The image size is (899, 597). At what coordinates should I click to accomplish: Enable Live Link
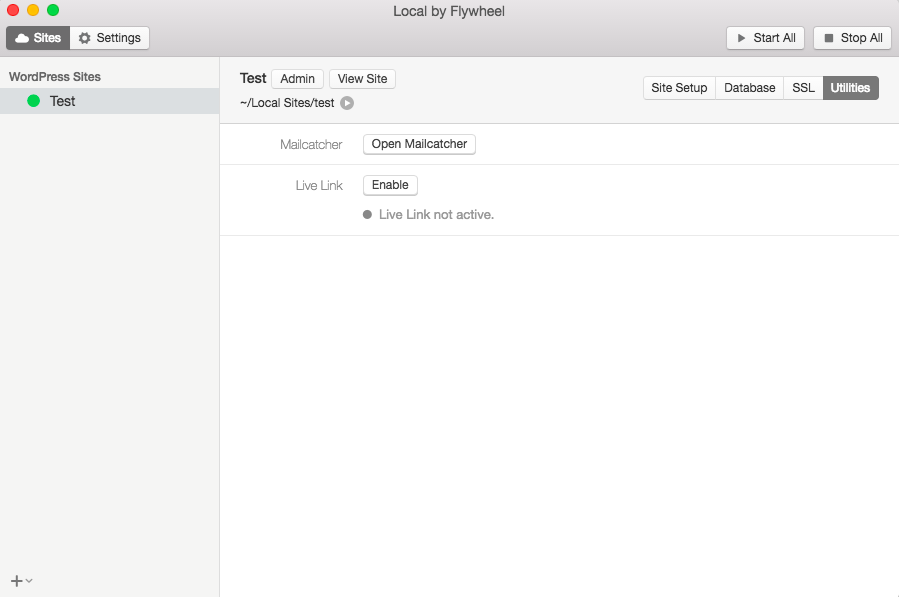pos(390,185)
